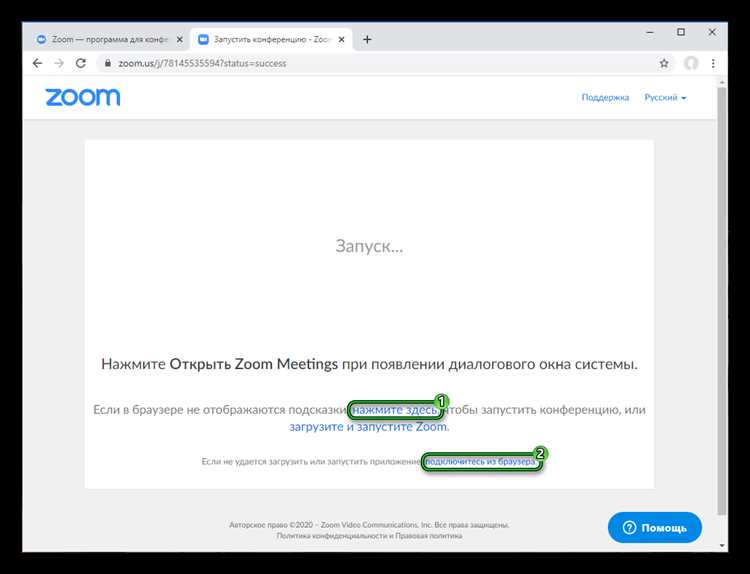Viewport: 750px width, 574px height.
Task: Open a new tab with plus button
Action: tap(367, 39)
